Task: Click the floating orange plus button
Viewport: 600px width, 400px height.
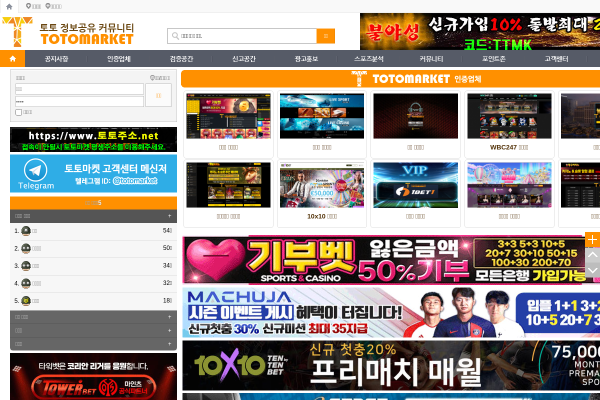Action: [592, 240]
